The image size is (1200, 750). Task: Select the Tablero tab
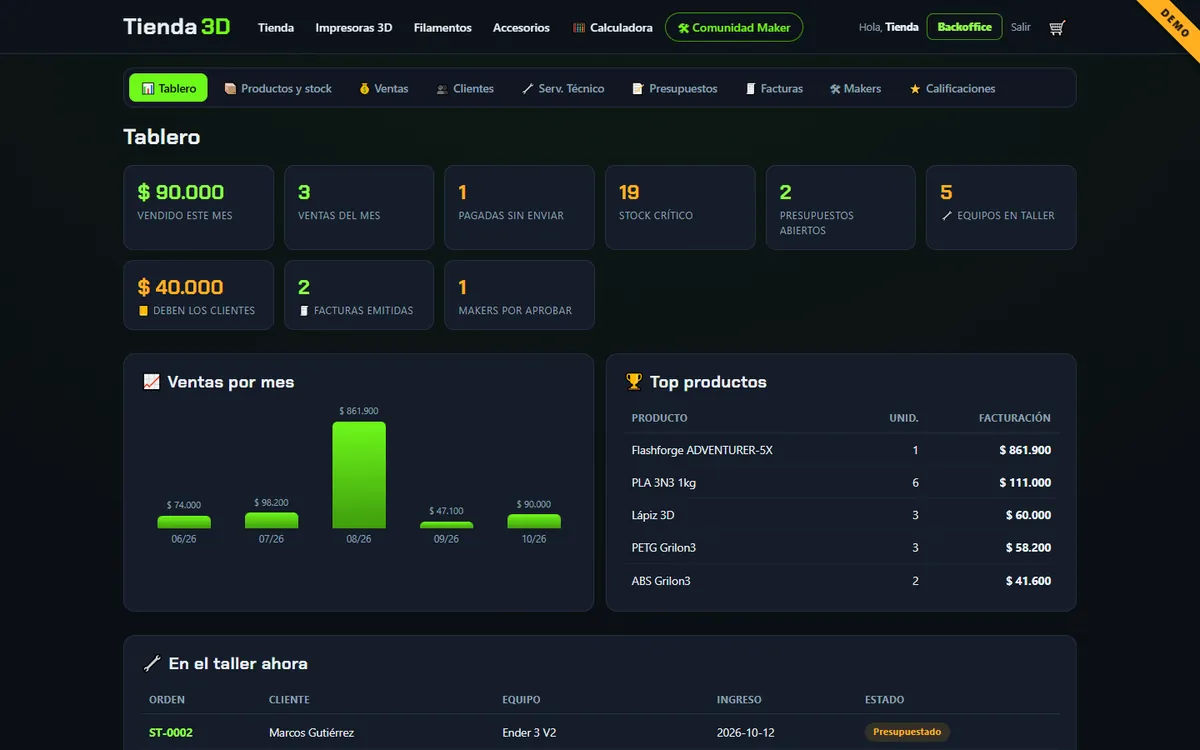169,88
